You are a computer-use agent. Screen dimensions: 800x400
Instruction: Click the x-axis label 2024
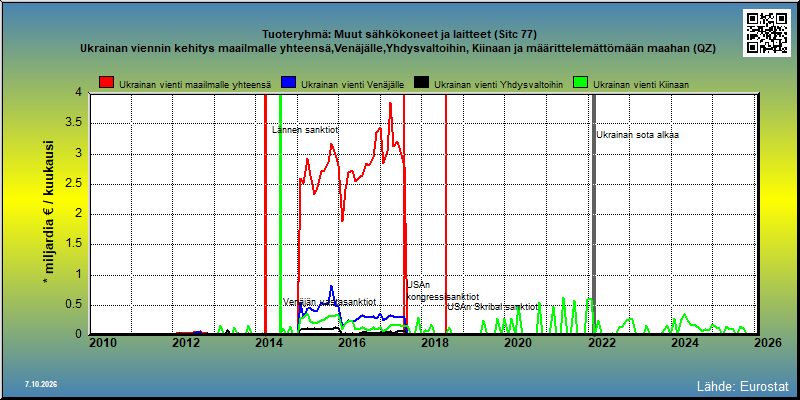(x=685, y=343)
